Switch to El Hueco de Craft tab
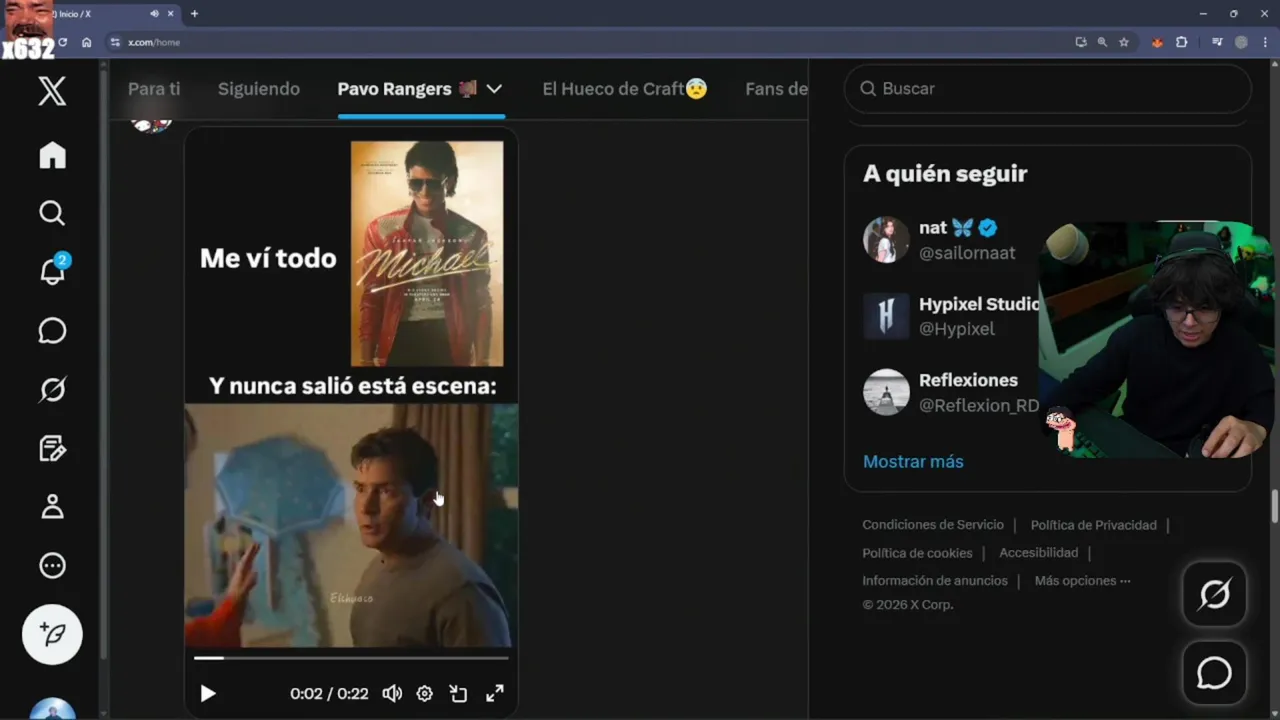 [625, 89]
